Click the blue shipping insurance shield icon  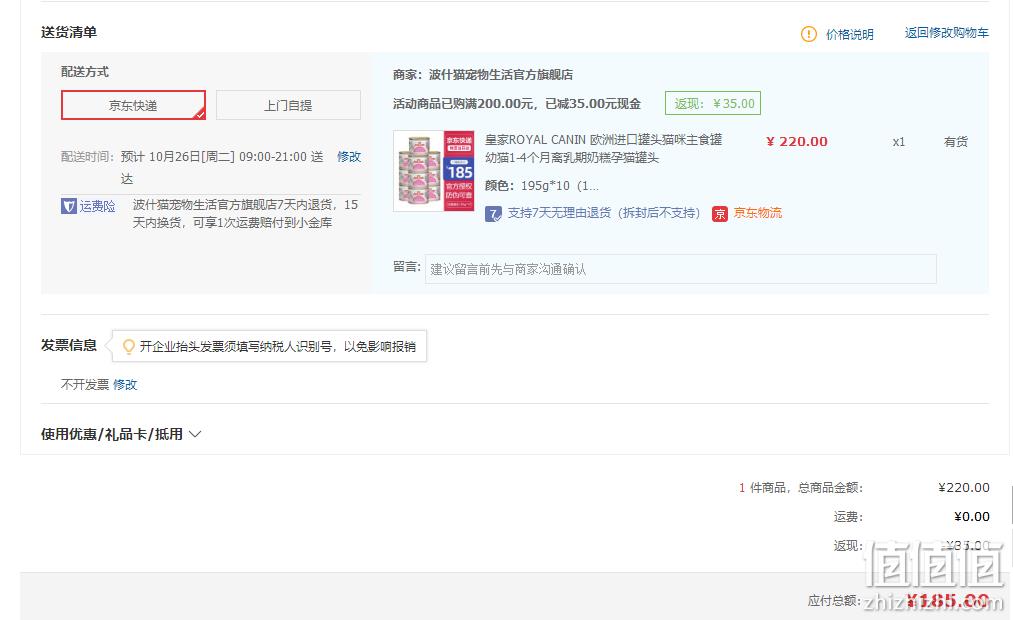pos(68,206)
